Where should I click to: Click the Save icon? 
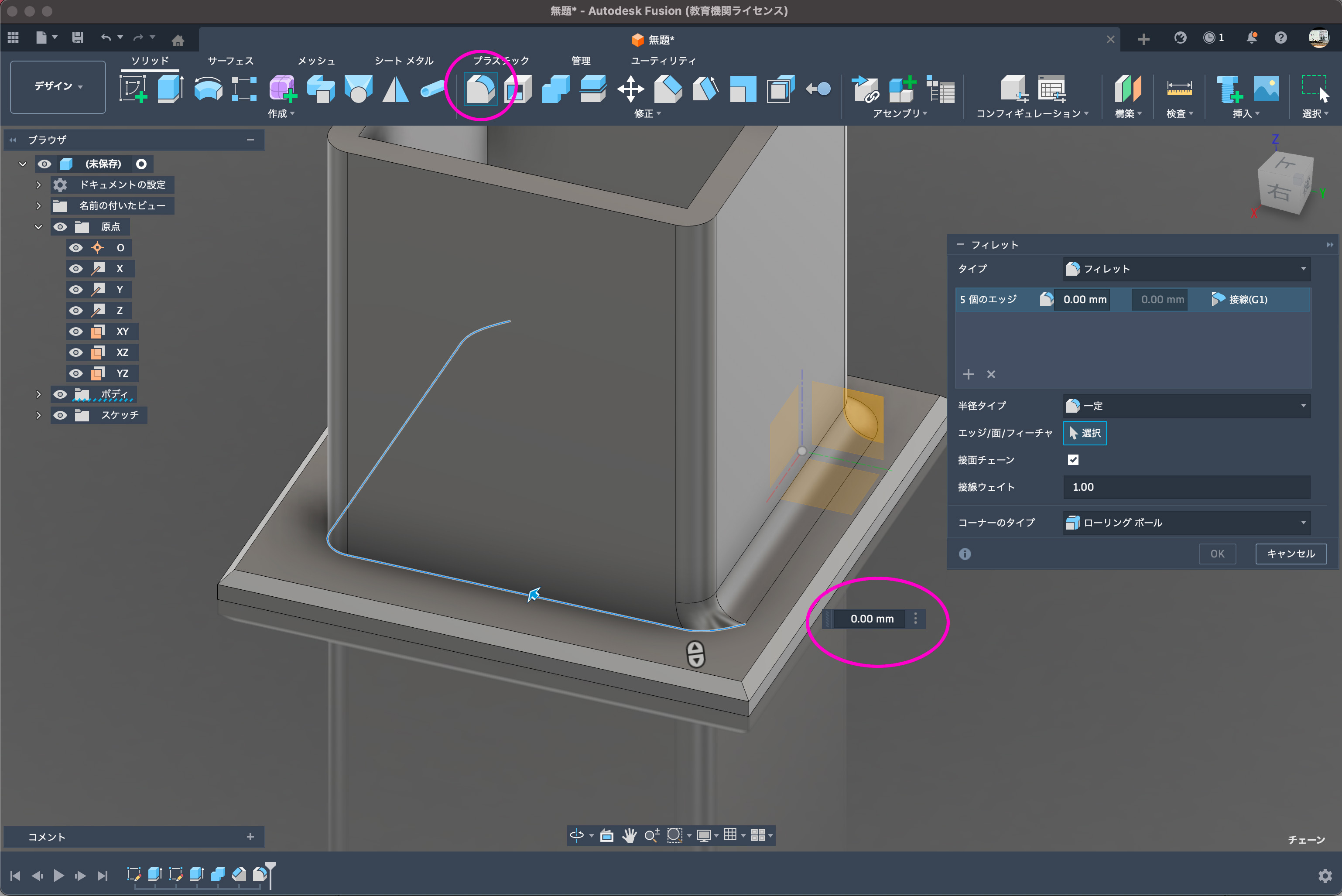point(78,38)
